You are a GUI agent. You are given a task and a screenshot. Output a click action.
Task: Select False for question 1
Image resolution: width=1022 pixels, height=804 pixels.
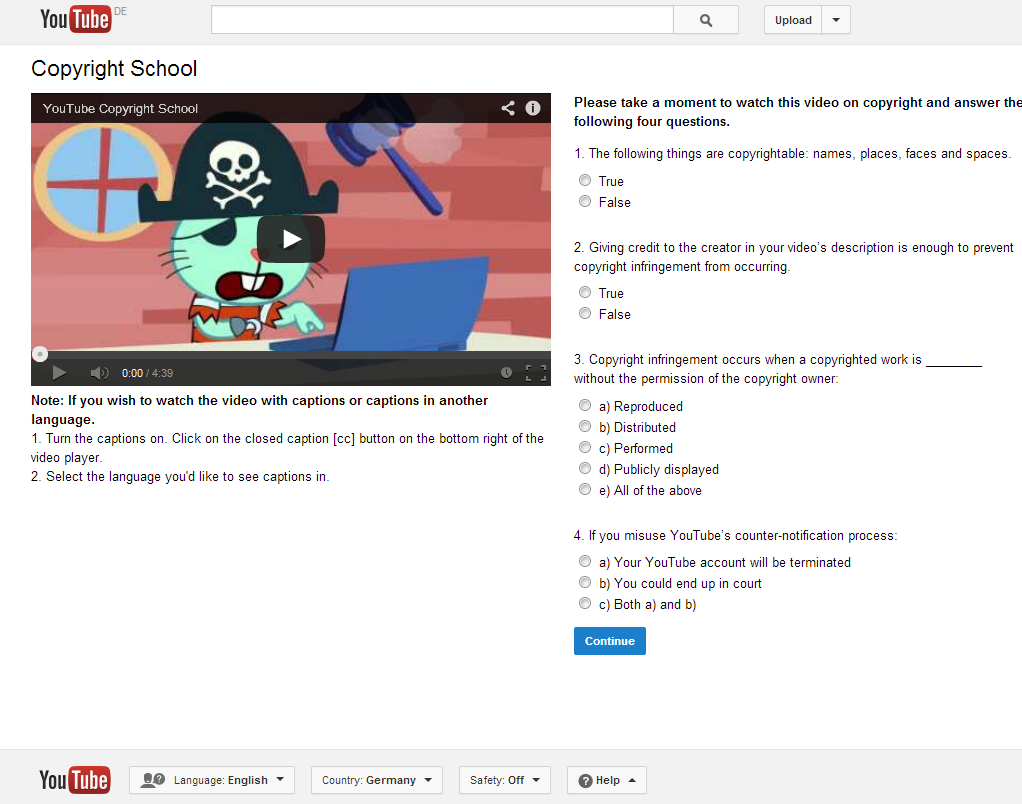pyautogui.click(x=585, y=201)
